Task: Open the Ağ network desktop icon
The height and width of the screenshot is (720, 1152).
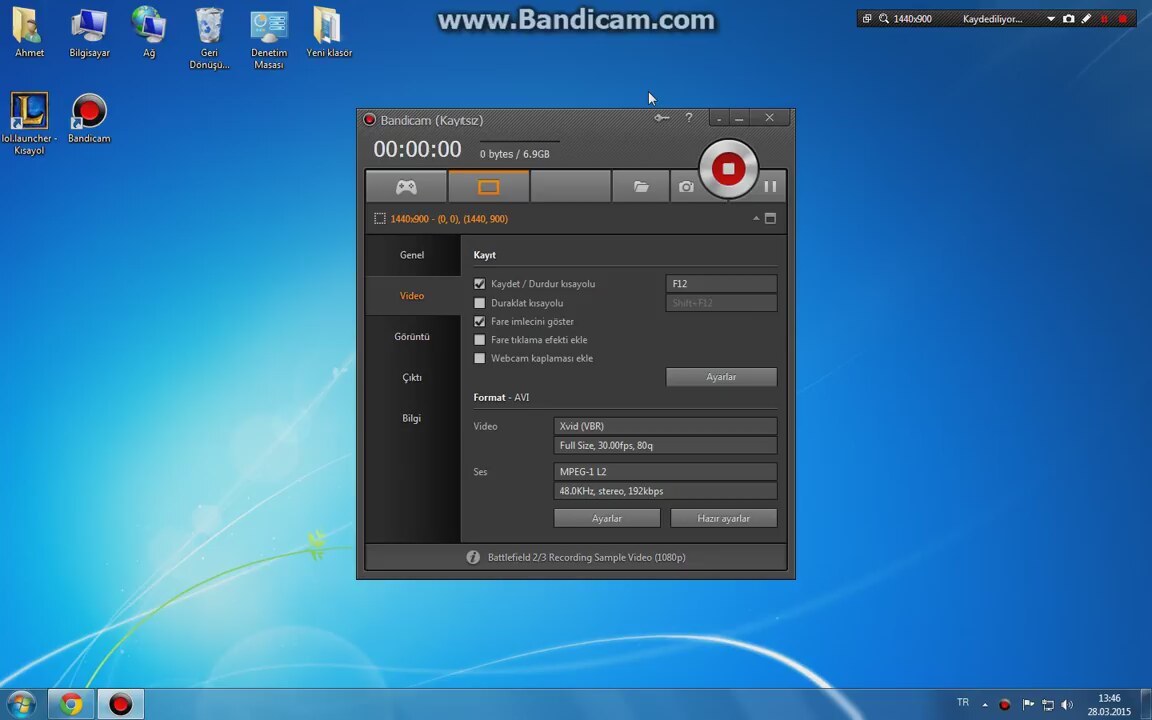Action: 149,33
